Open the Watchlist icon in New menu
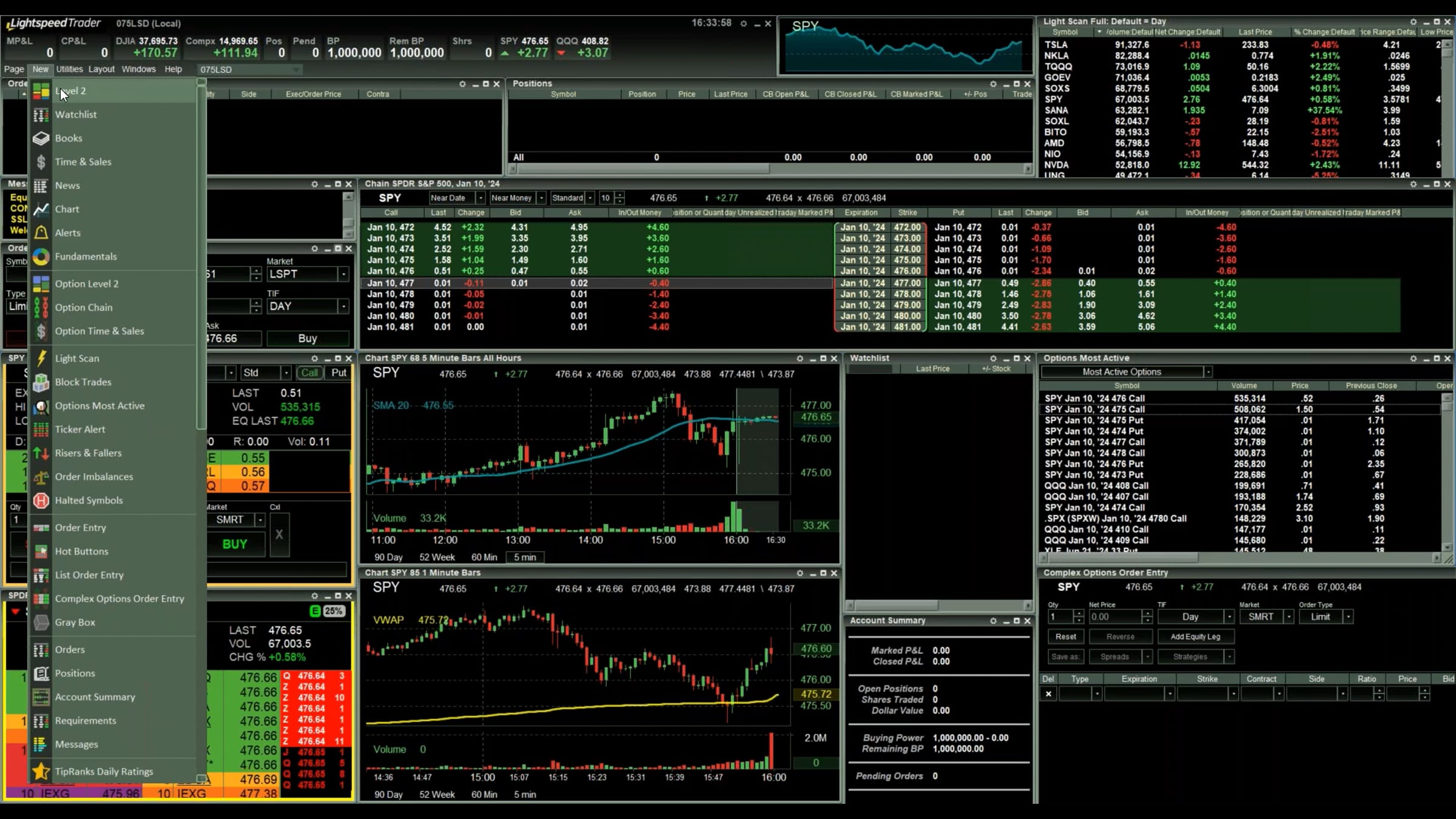1456x819 pixels. (x=41, y=115)
